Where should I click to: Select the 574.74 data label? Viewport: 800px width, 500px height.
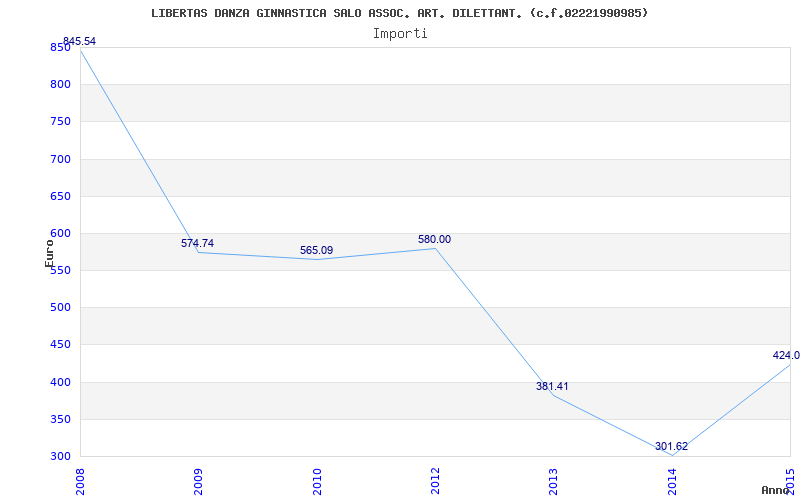[x=197, y=243]
